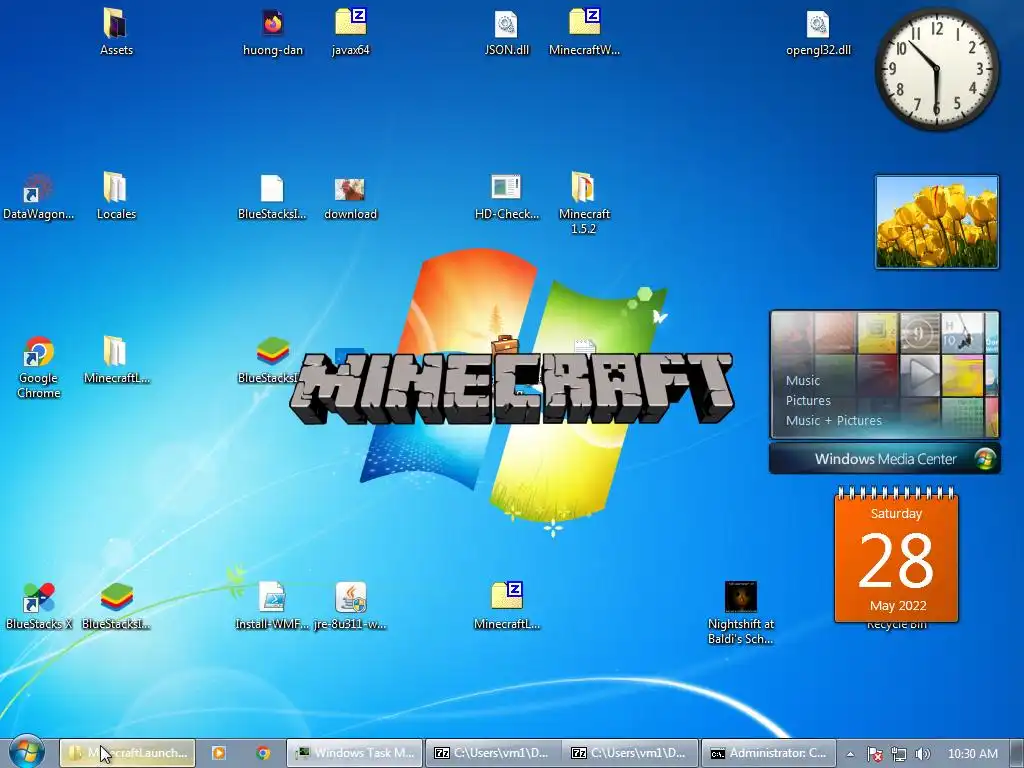The width and height of the screenshot is (1024, 768).
Task: Switch to Administrator: C... command prompt window
Action: [769, 753]
